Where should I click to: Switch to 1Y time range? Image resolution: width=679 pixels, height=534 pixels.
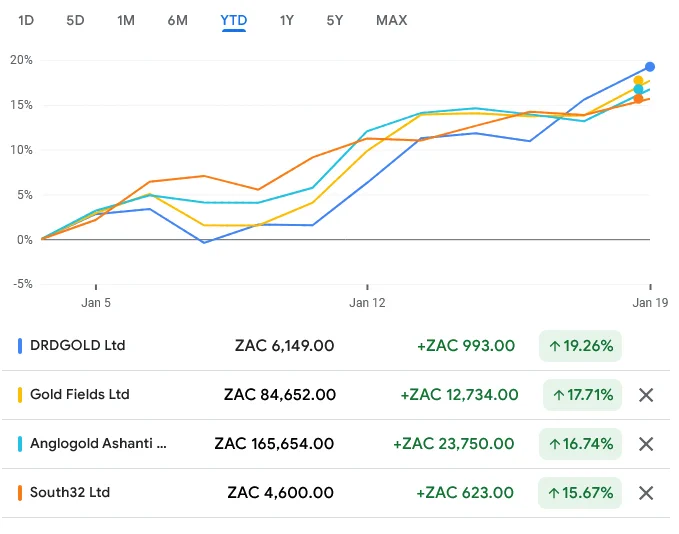pyautogui.click(x=287, y=20)
